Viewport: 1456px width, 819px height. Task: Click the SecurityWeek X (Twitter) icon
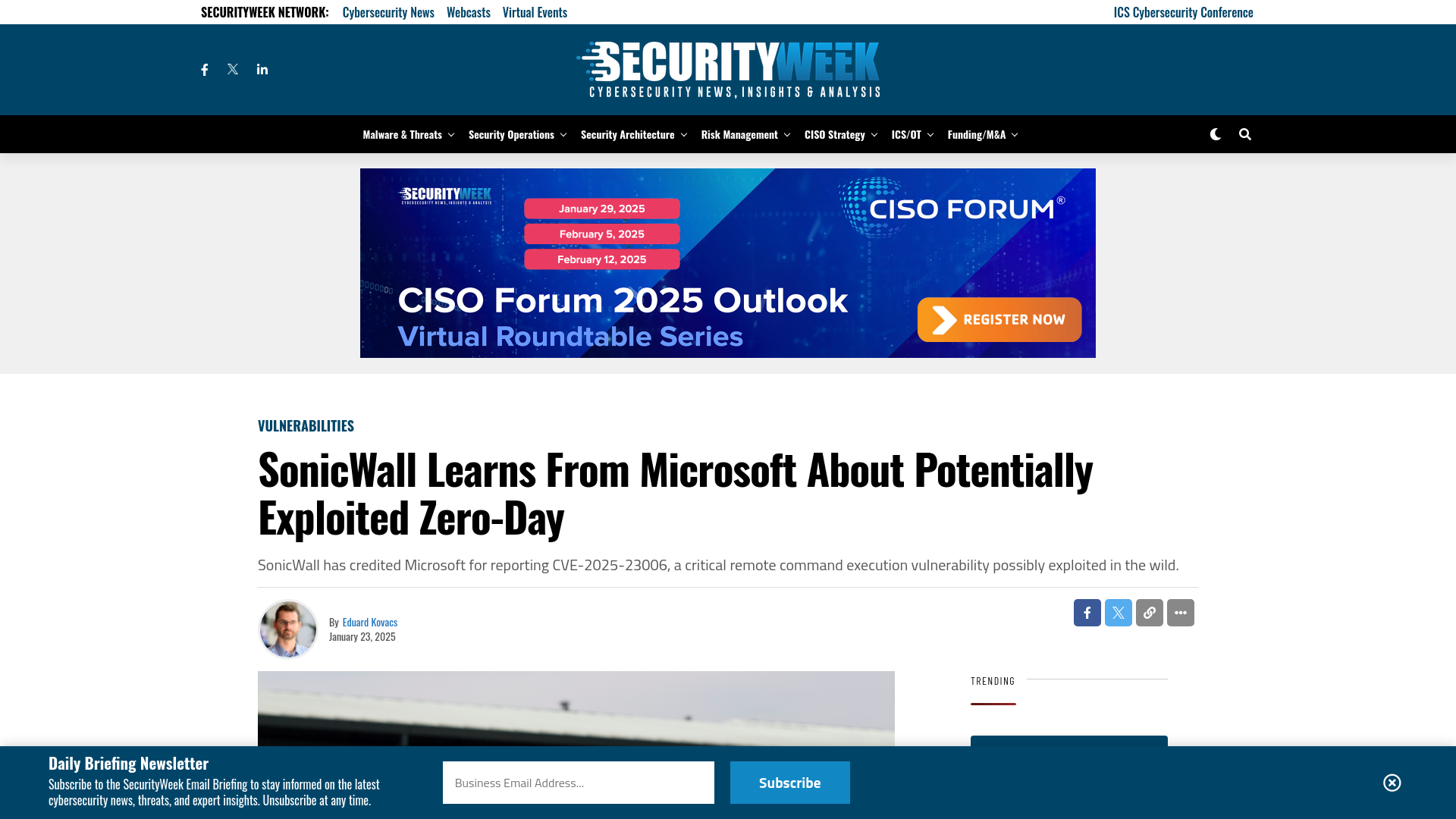pos(233,68)
